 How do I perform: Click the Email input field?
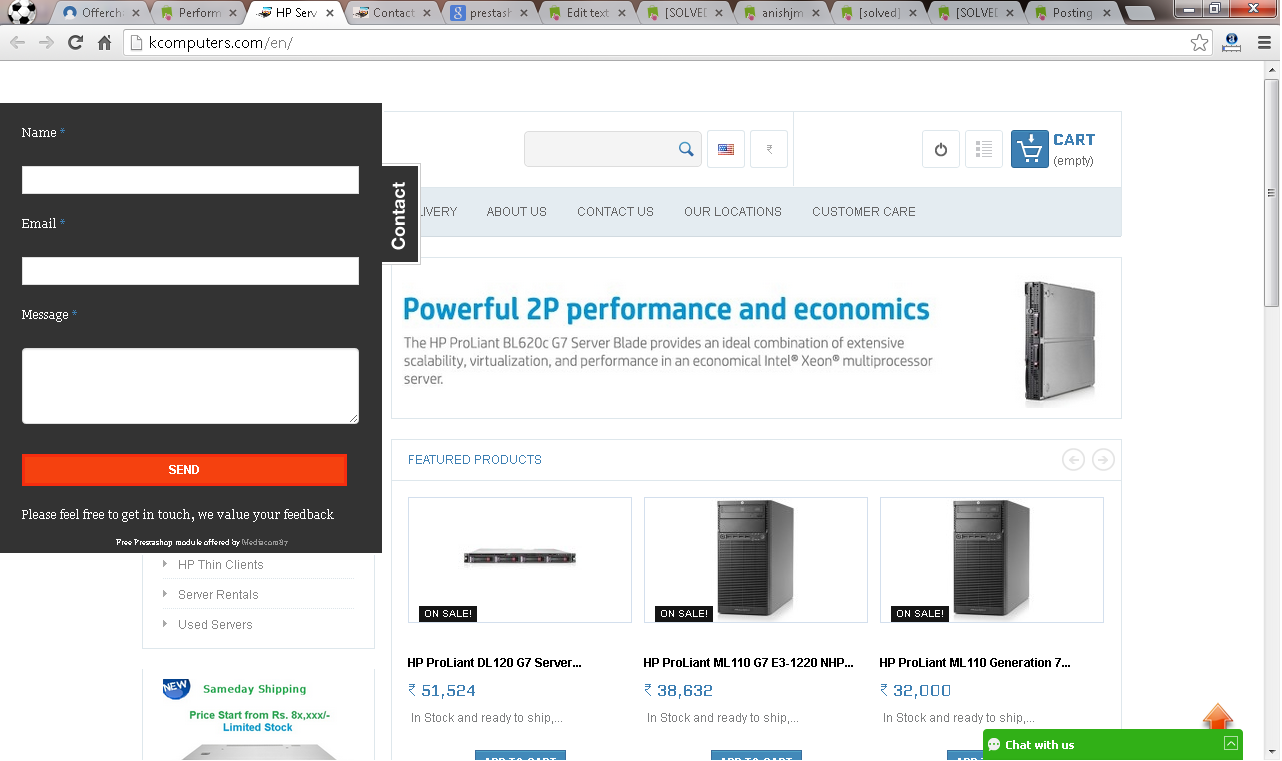click(x=190, y=271)
